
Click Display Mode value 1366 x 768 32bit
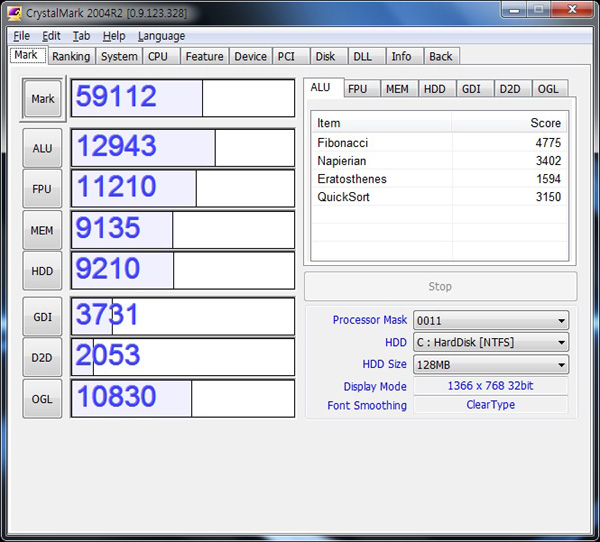(491, 385)
